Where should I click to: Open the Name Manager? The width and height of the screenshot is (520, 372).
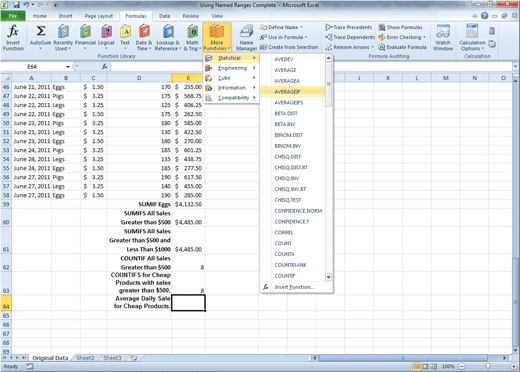(246, 38)
